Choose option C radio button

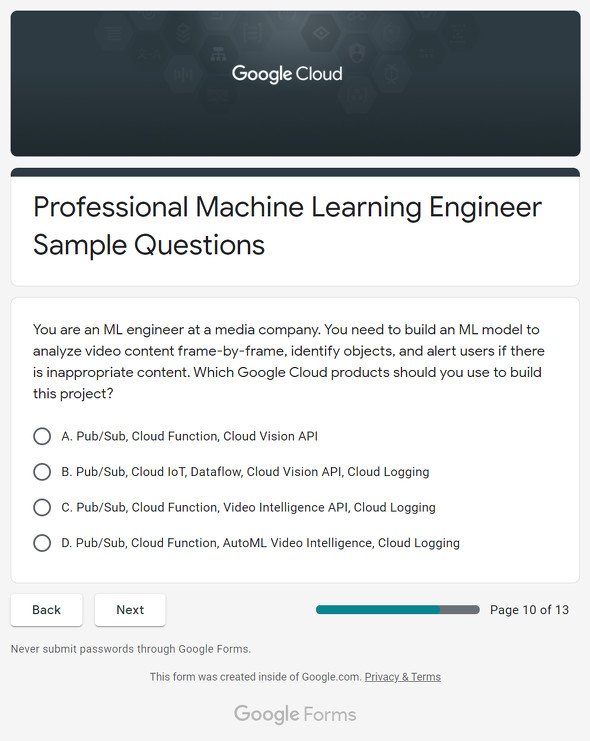pos(42,507)
